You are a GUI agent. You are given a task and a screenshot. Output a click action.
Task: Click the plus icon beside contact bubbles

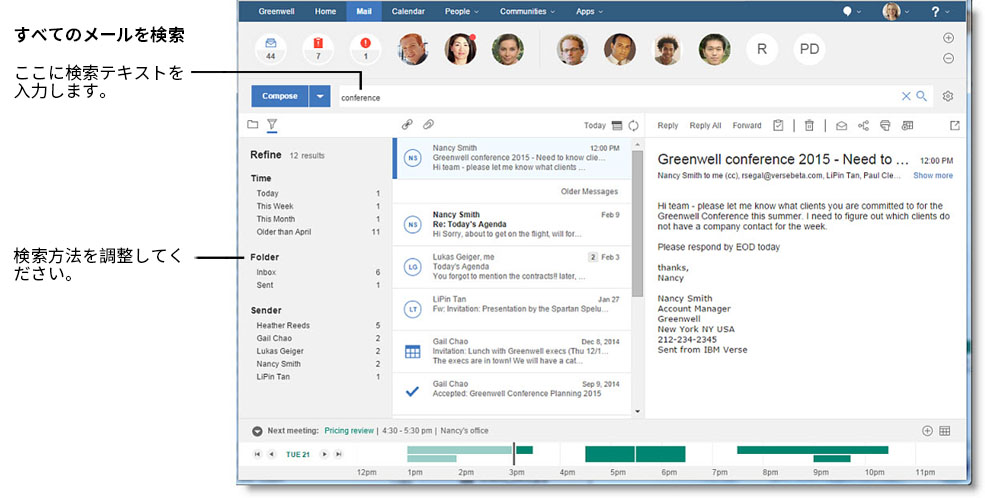[x=949, y=38]
